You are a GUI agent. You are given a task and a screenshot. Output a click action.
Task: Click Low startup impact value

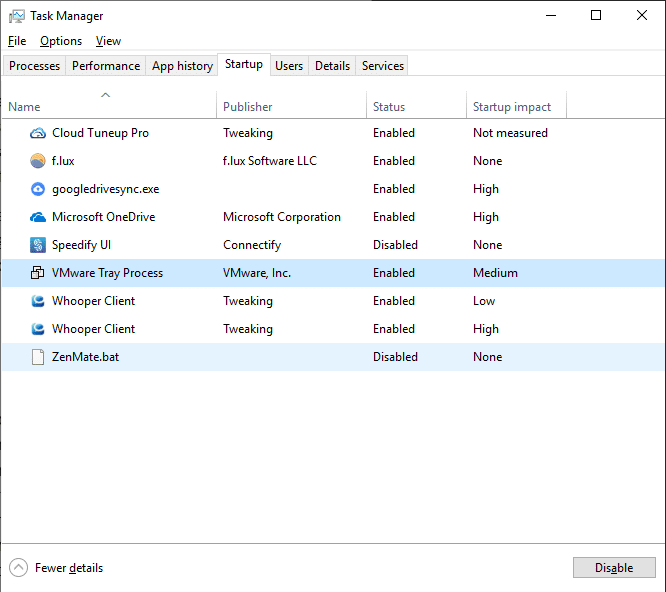click(x=484, y=301)
